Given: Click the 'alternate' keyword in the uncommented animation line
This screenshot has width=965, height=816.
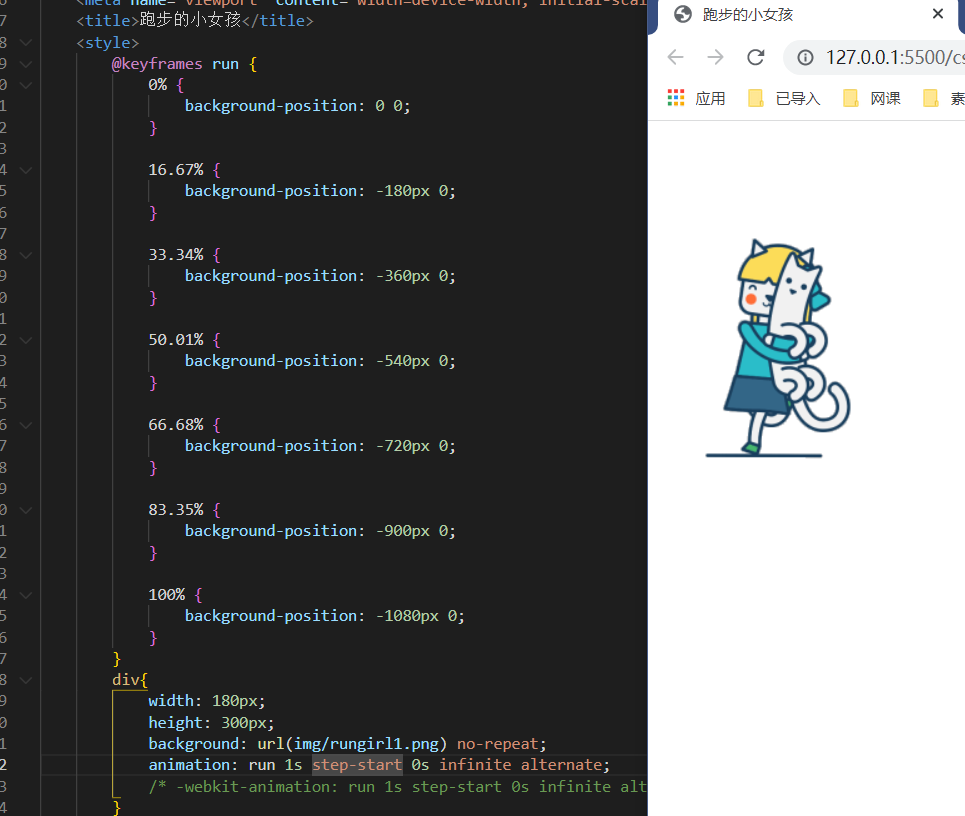Looking at the screenshot, I should tap(561, 765).
